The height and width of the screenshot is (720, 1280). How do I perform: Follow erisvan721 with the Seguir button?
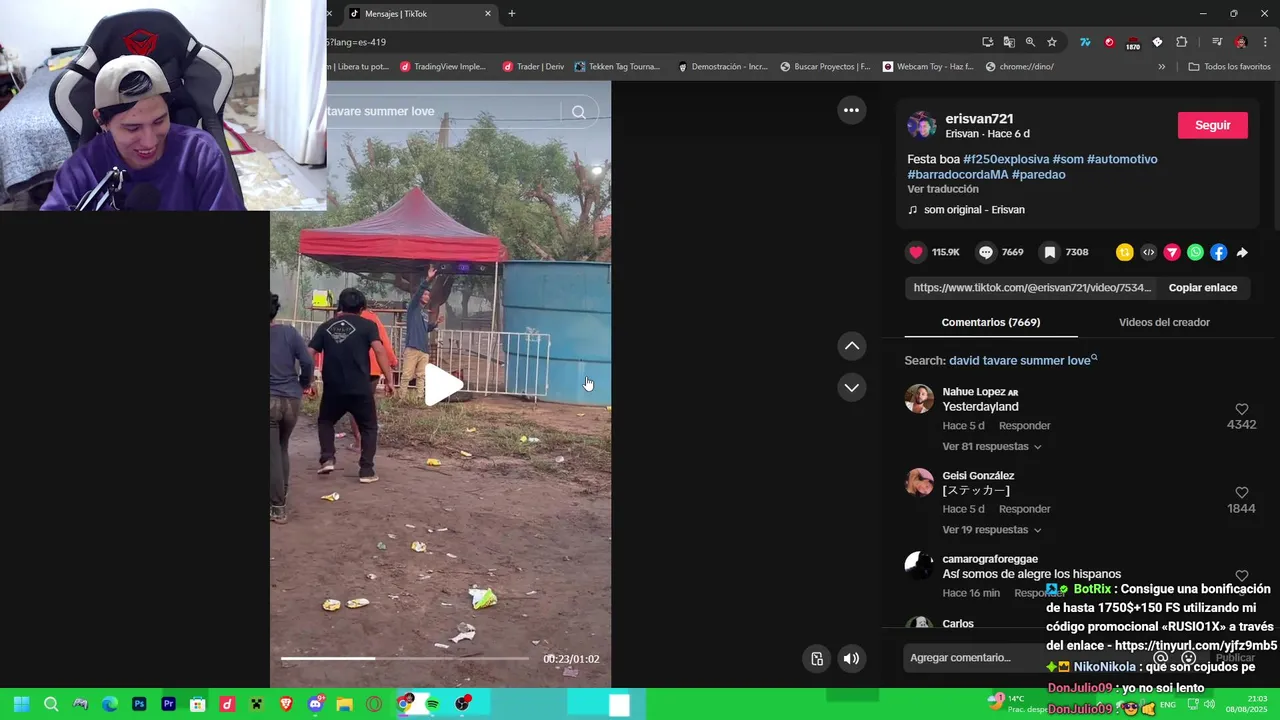click(x=1212, y=125)
